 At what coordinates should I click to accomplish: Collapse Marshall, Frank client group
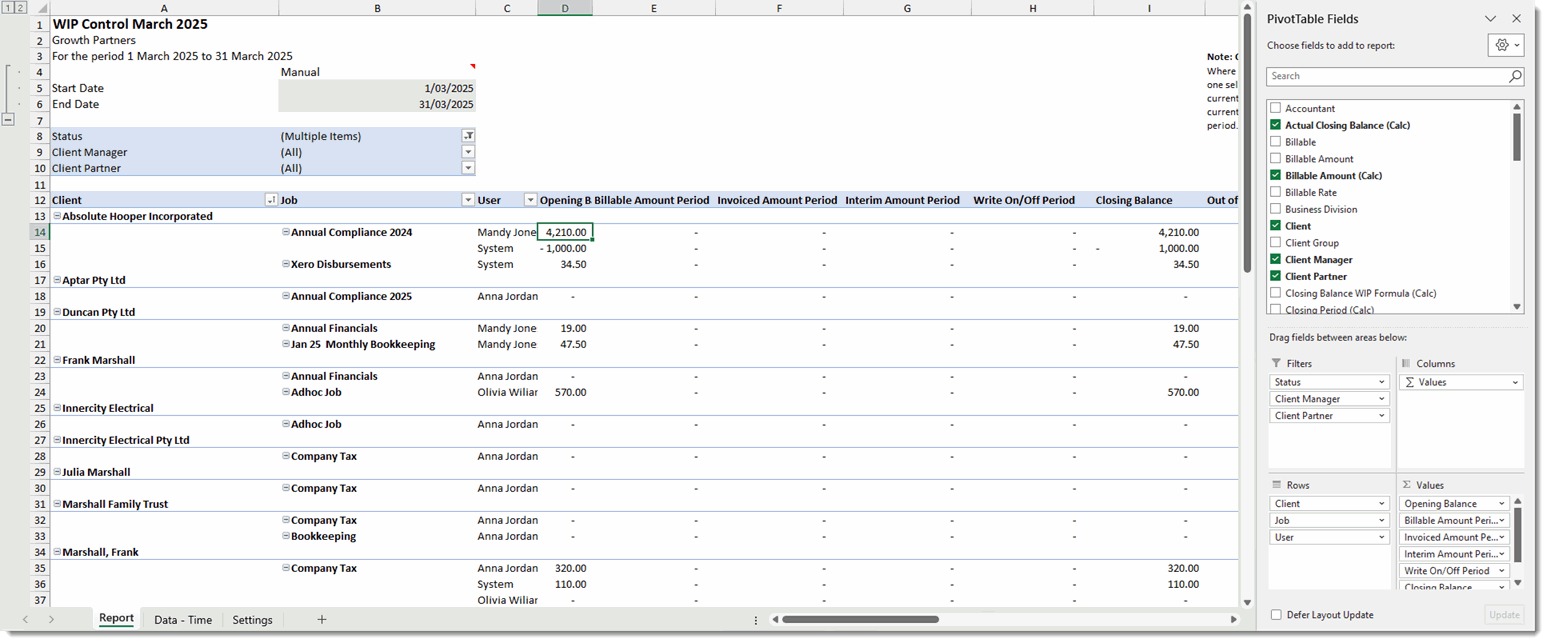(57, 552)
